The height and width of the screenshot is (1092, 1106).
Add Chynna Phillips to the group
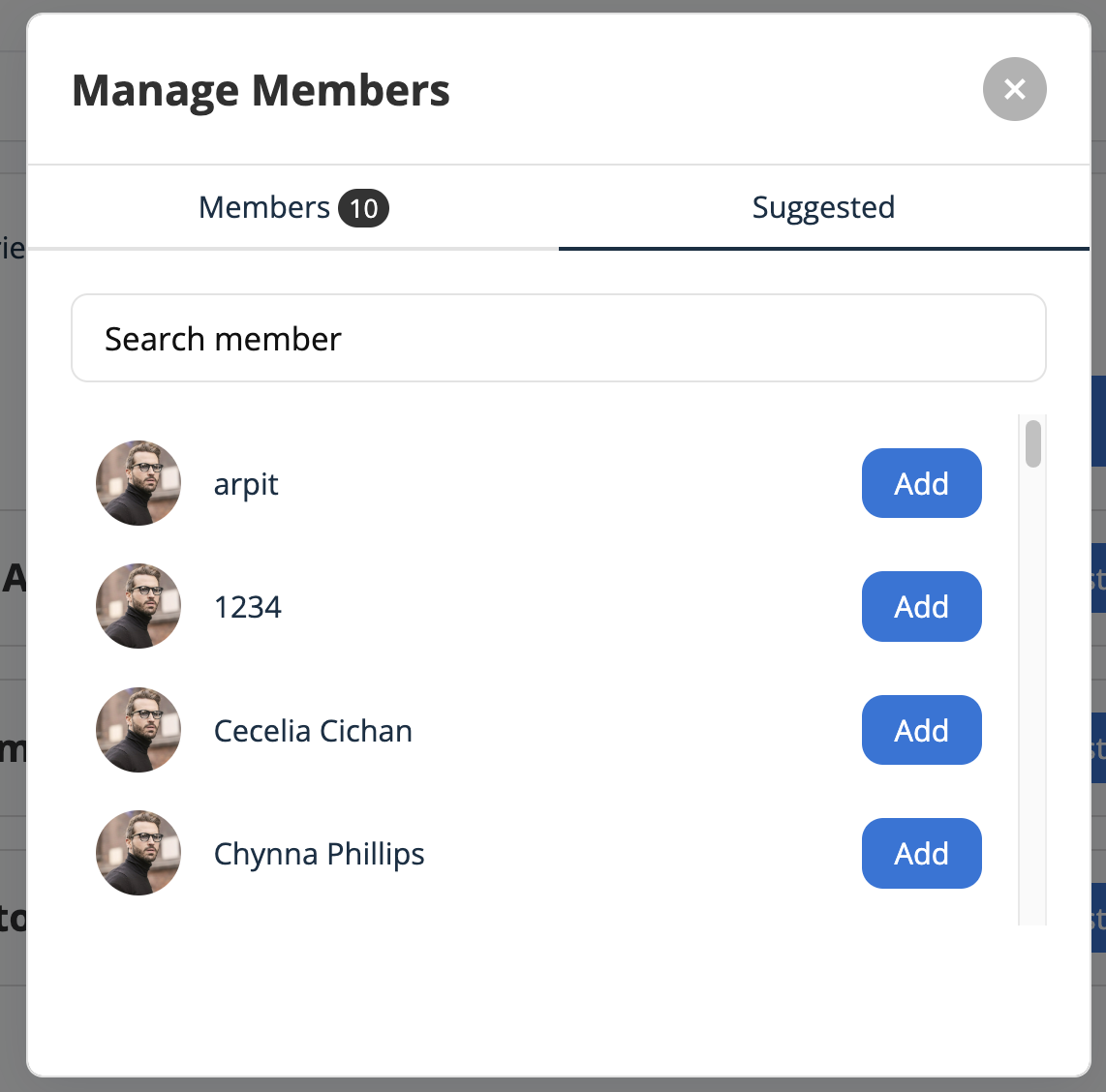click(x=921, y=853)
